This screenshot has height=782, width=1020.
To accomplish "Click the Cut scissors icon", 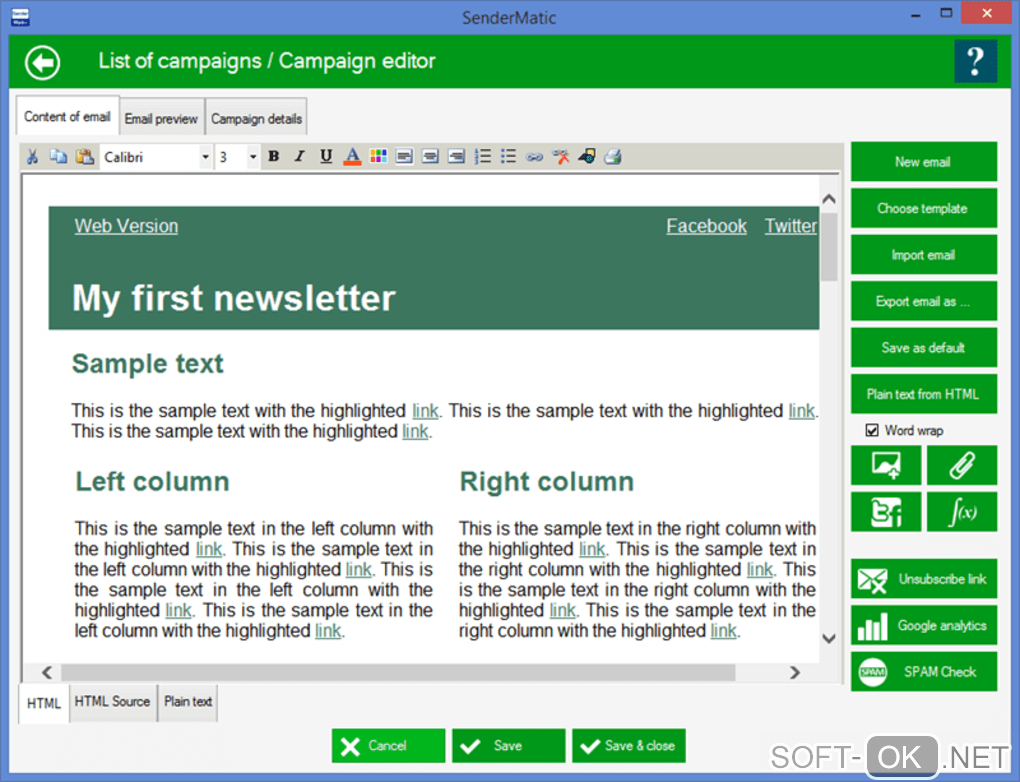I will point(32,157).
